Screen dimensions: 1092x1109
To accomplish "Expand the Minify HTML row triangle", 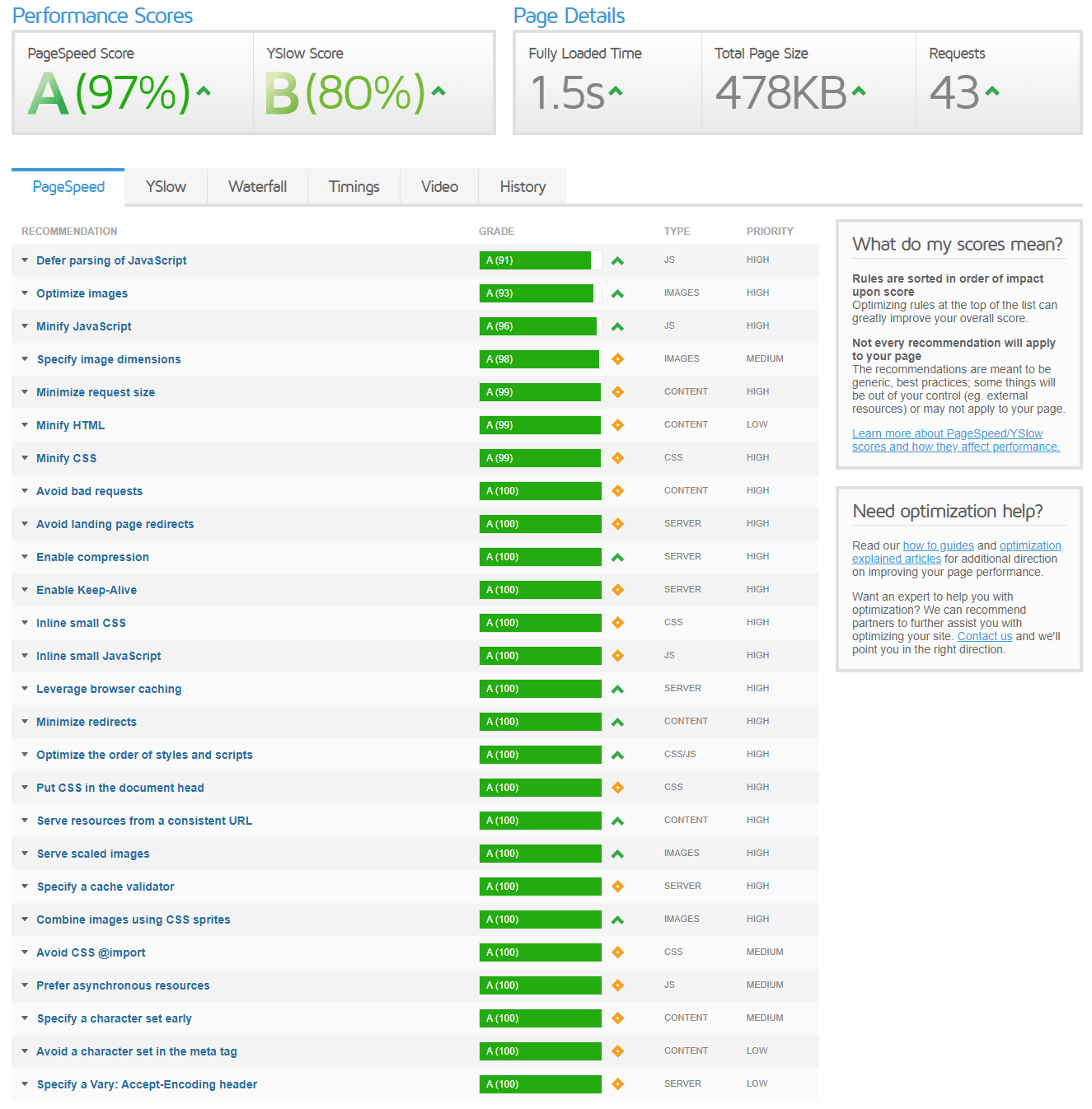I will 25,425.
